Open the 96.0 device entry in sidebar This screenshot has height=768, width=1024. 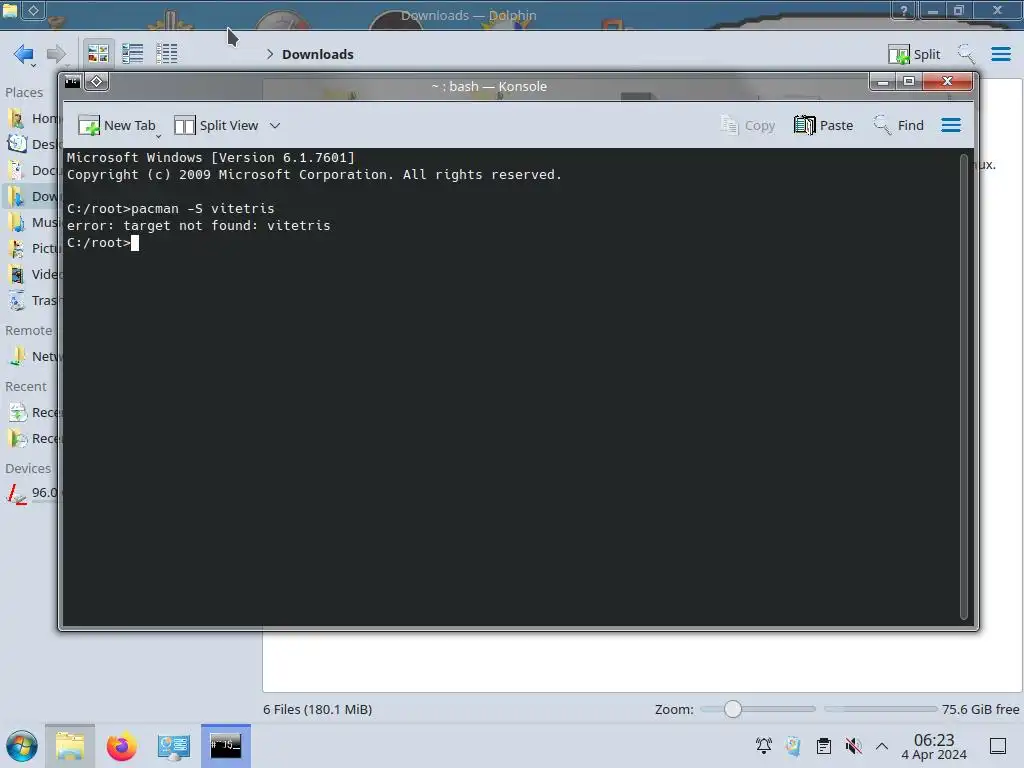(31, 493)
